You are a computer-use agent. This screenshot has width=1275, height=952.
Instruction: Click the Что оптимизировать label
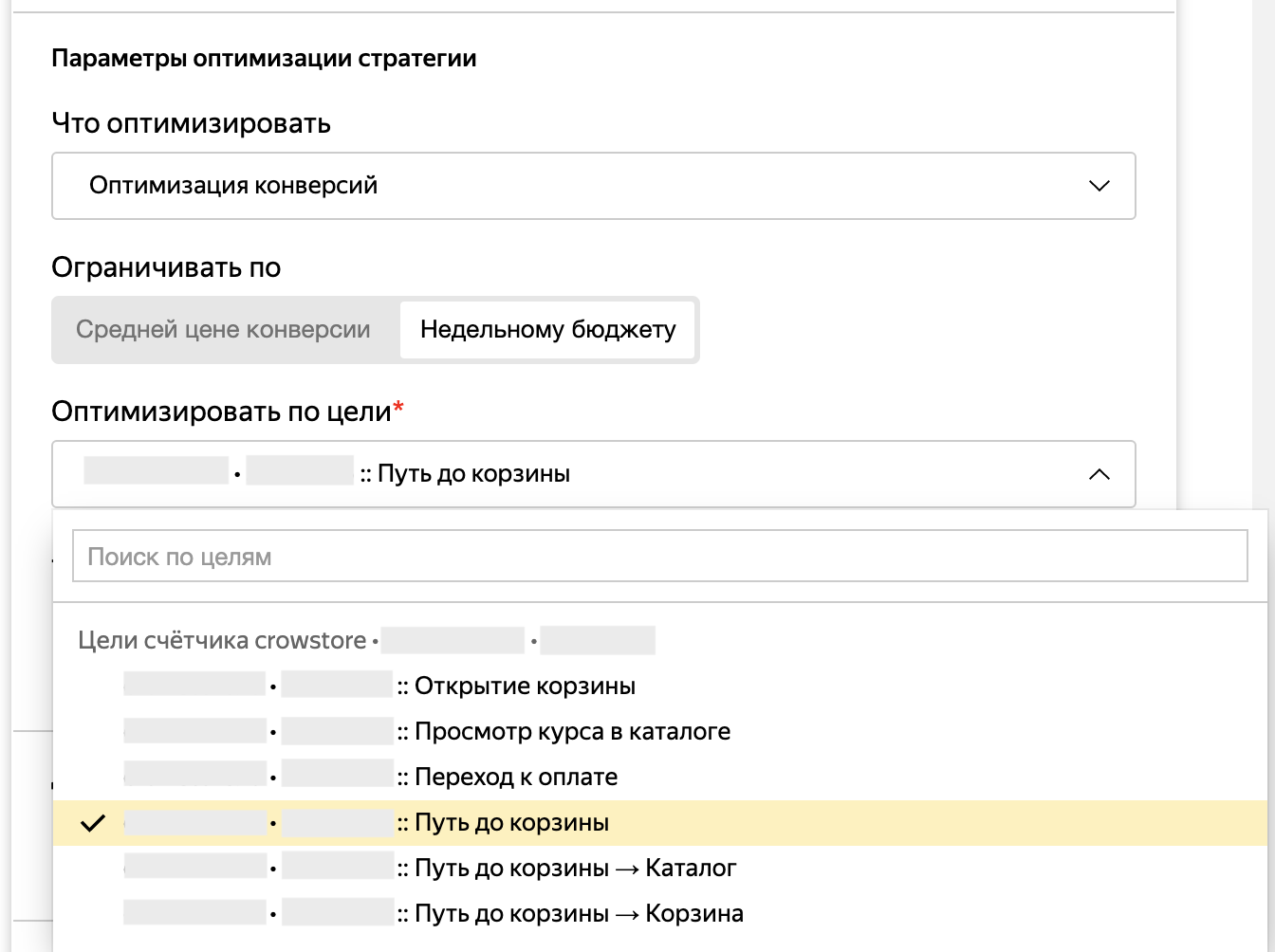pos(191,123)
